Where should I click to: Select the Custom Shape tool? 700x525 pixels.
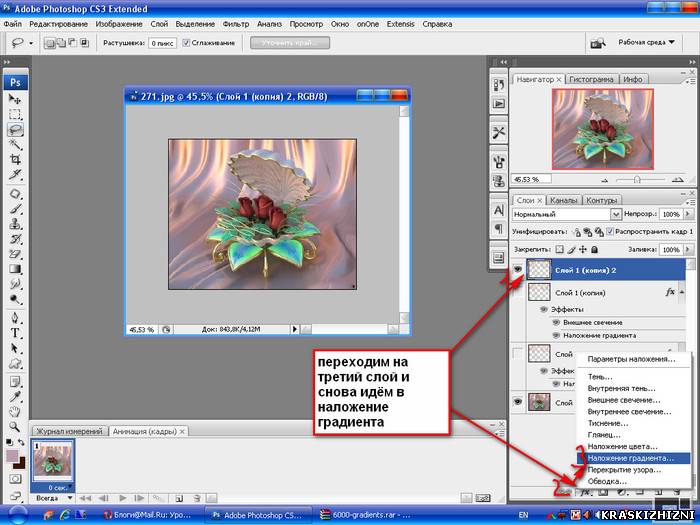pyautogui.click(x=15, y=363)
